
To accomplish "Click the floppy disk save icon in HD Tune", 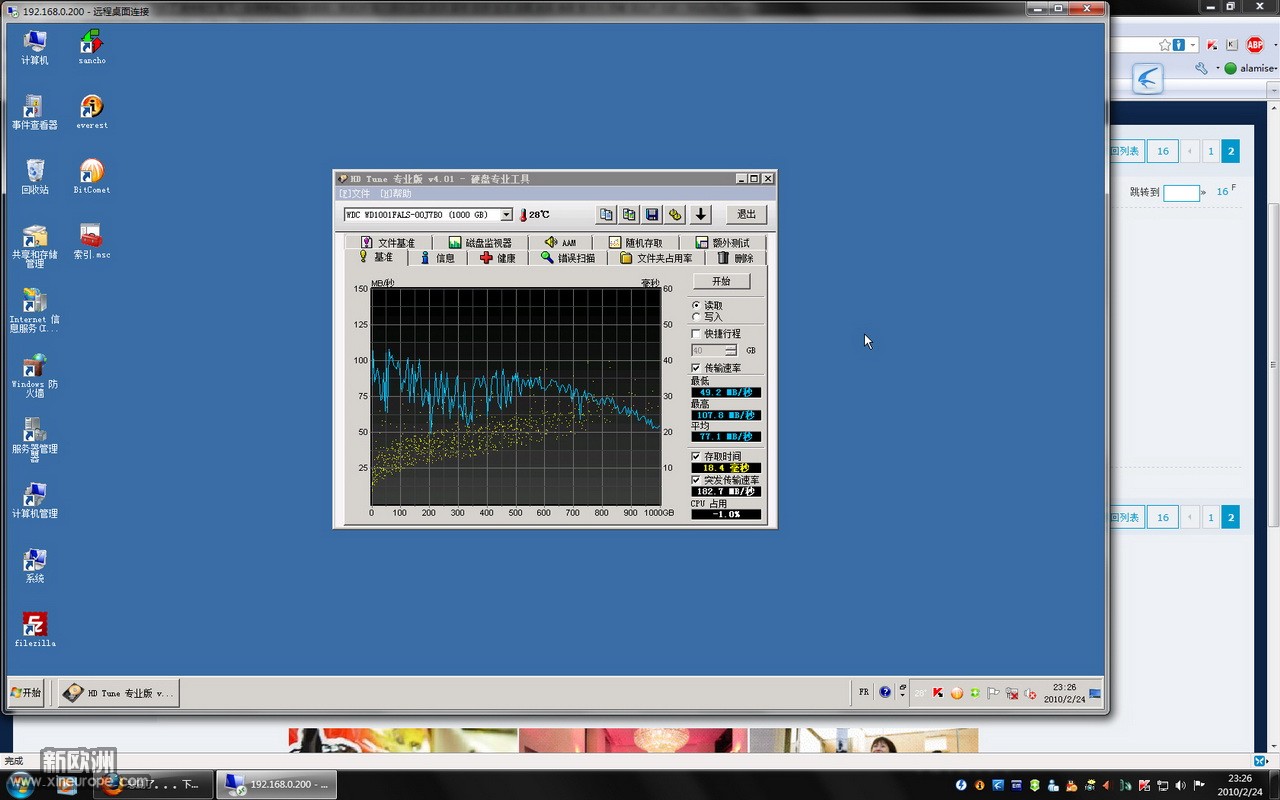I will (x=652, y=214).
